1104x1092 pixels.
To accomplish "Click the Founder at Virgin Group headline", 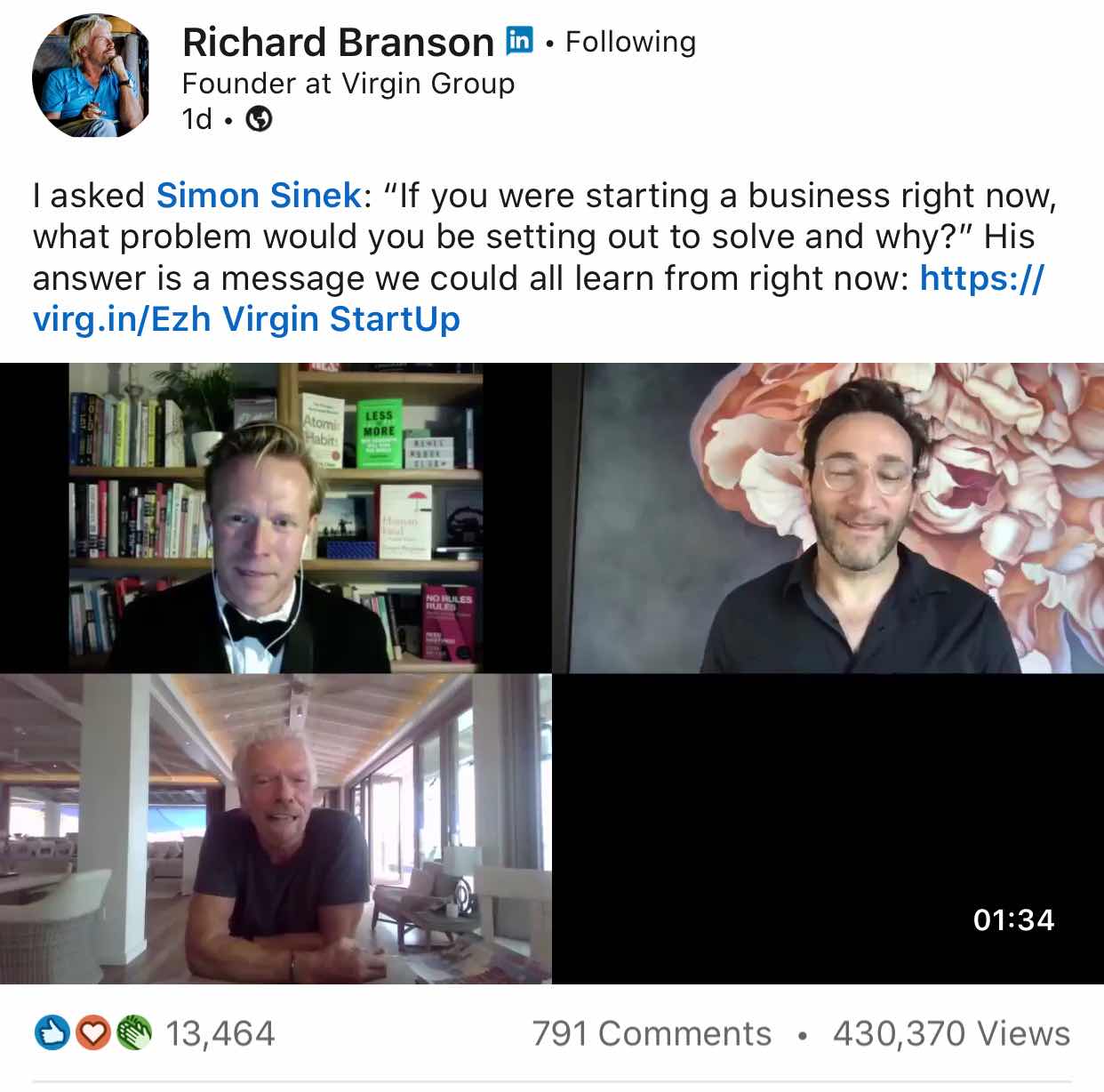I will (x=348, y=84).
